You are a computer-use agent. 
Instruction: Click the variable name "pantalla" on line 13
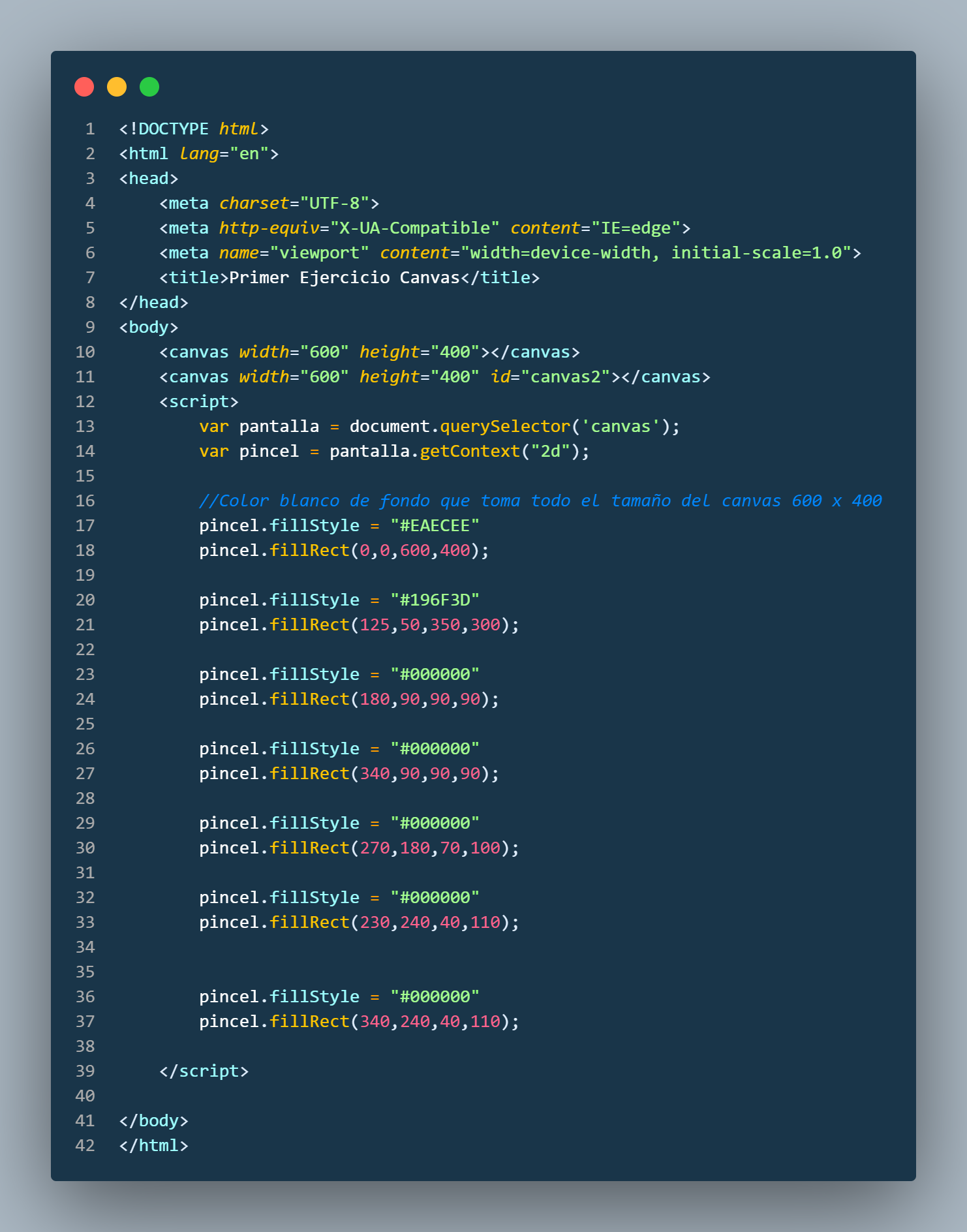point(279,426)
